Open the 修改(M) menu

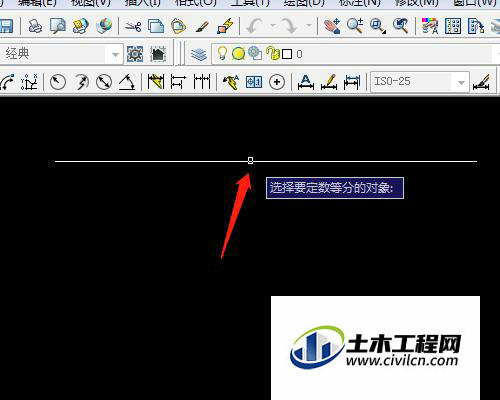416,3
